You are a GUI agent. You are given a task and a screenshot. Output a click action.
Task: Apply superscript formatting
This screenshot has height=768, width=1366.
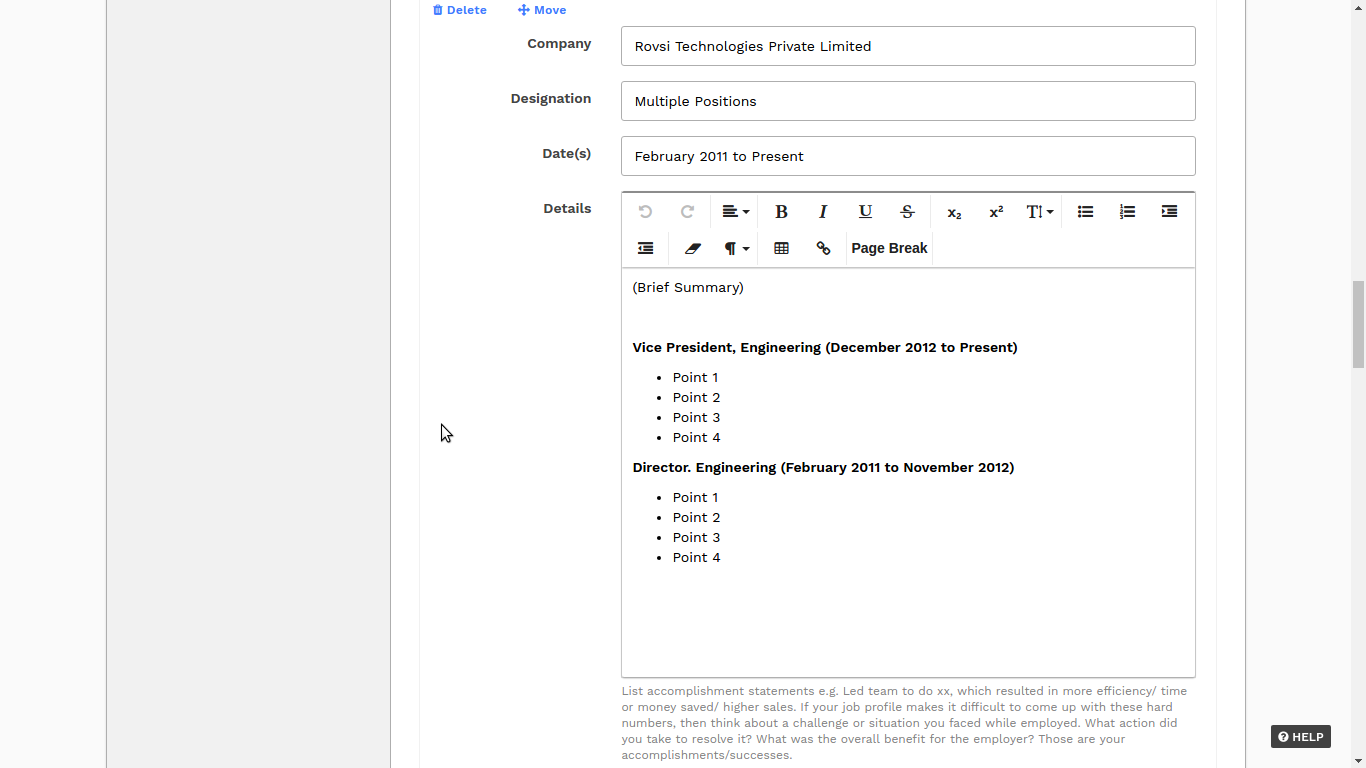996,212
